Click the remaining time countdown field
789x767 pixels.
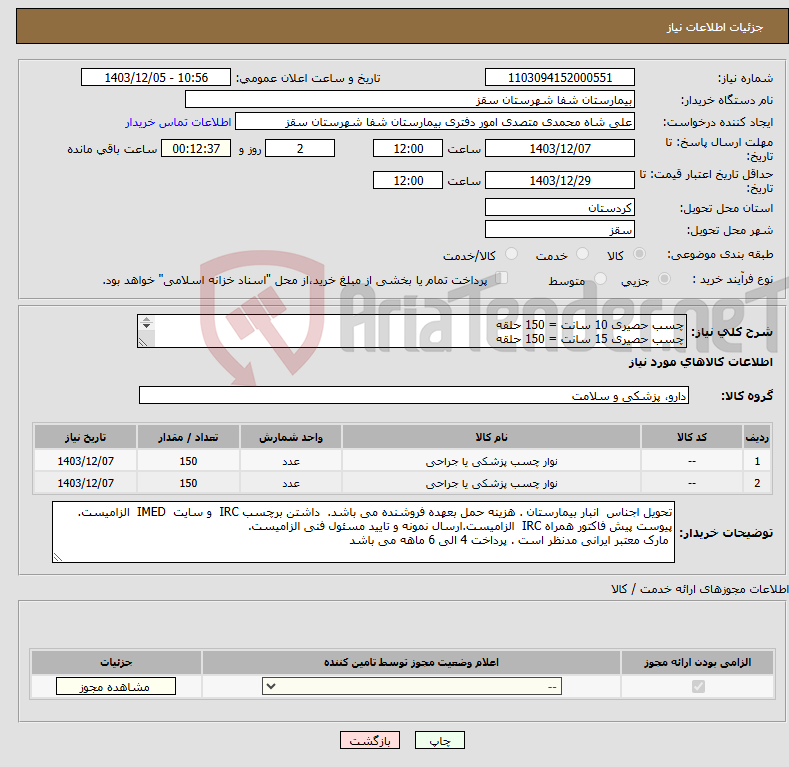point(196,148)
